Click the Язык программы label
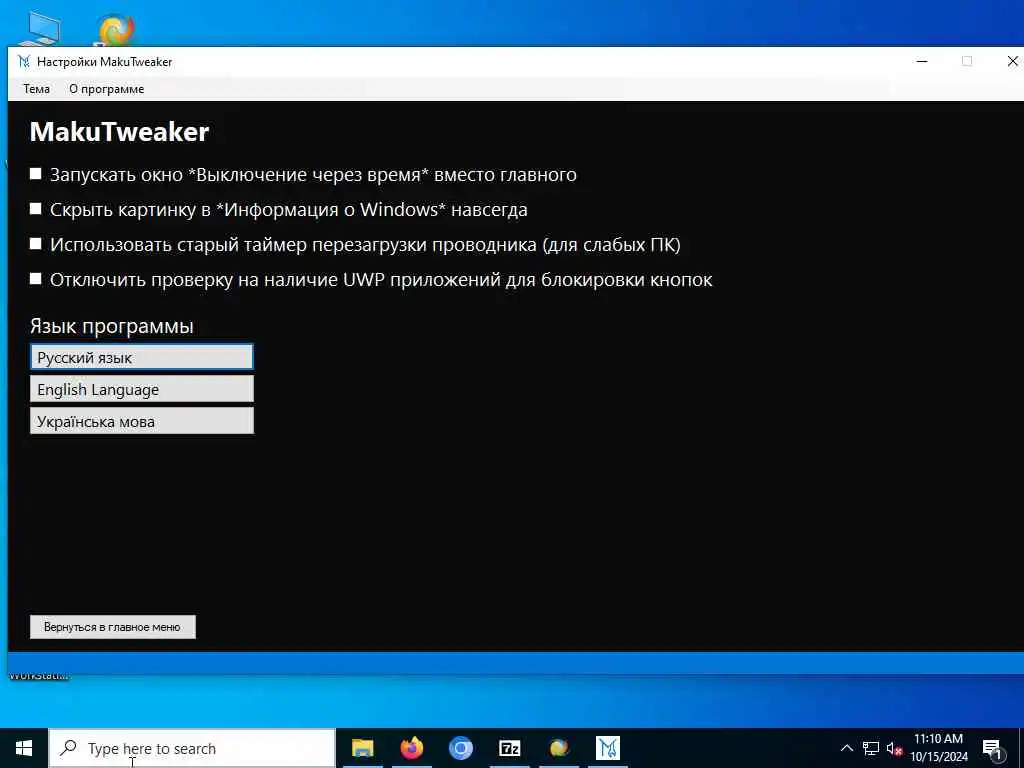This screenshot has width=1024, height=768. click(x=112, y=326)
